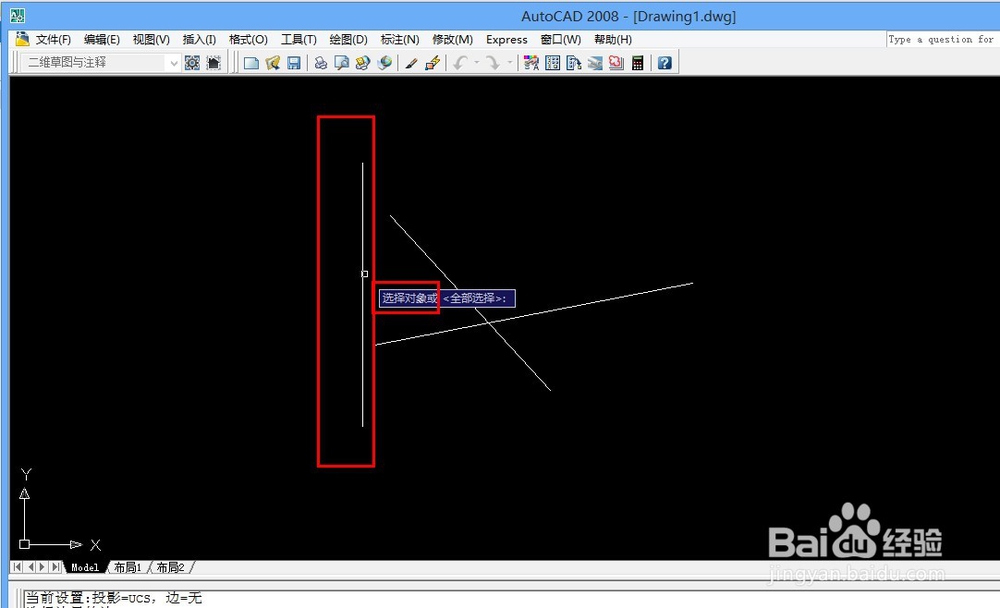Expand the Redo history dropdown arrow
Screen dimensions: 1000x608
[x=510, y=63]
